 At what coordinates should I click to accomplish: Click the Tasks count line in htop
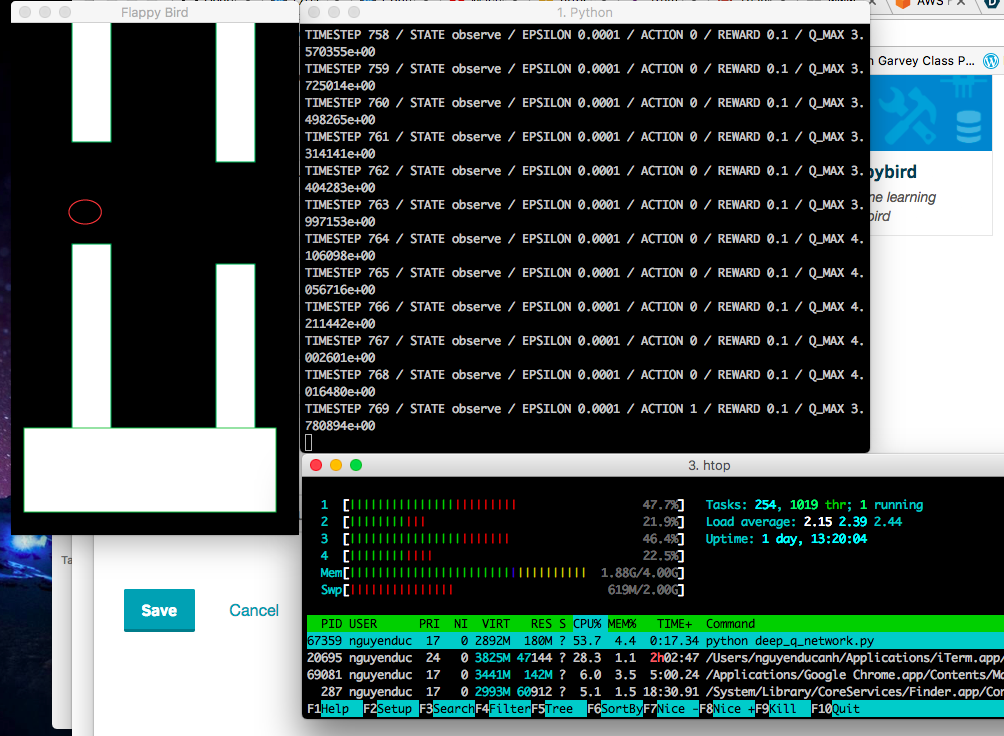coord(814,505)
